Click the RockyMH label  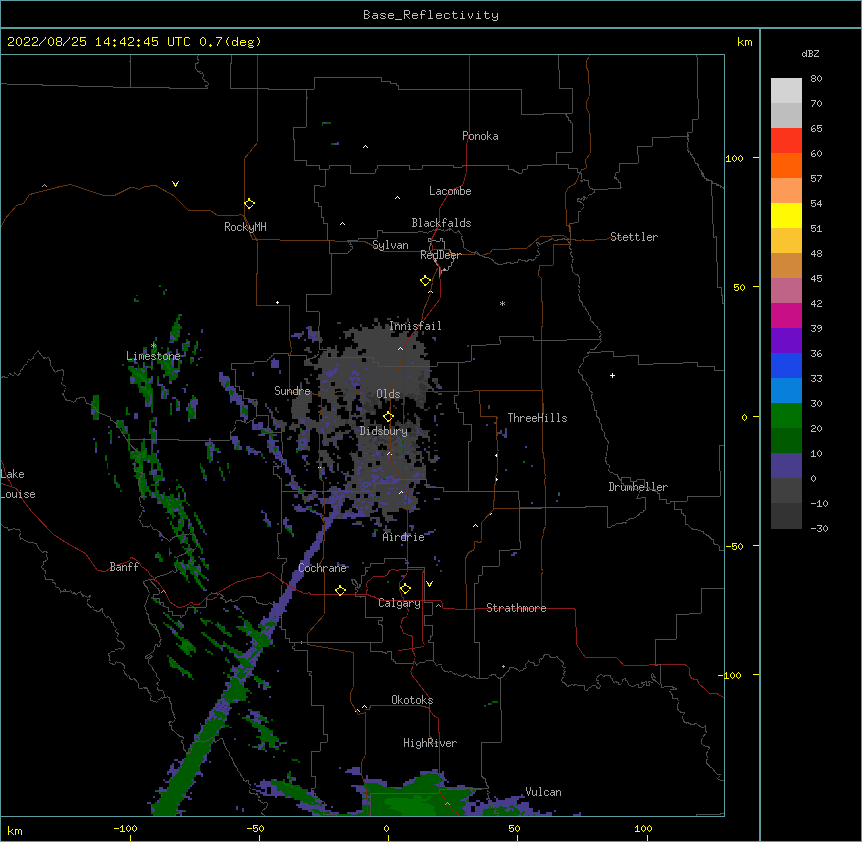pos(245,226)
